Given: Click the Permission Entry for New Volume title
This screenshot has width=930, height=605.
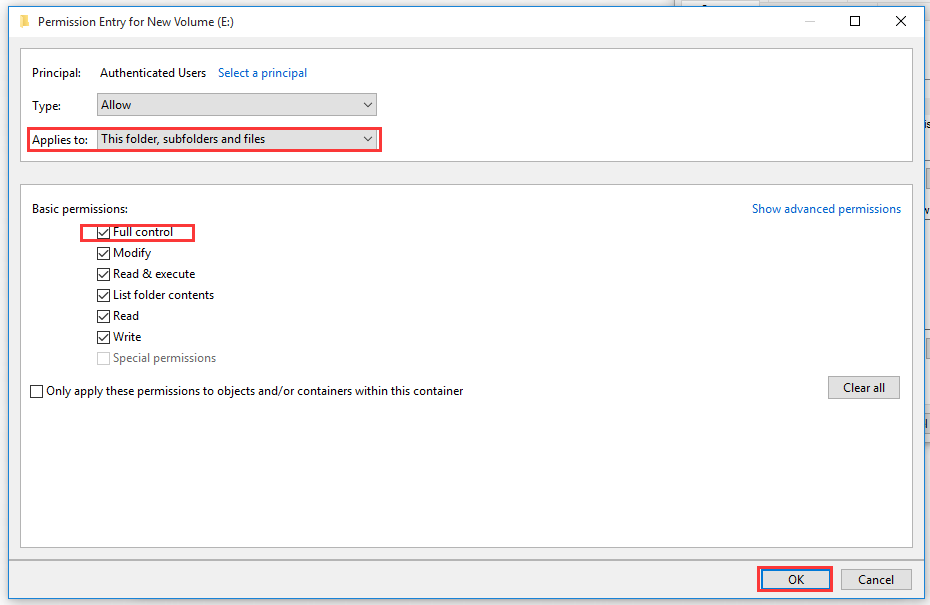Looking at the screenshot, I should coord(136,22).
